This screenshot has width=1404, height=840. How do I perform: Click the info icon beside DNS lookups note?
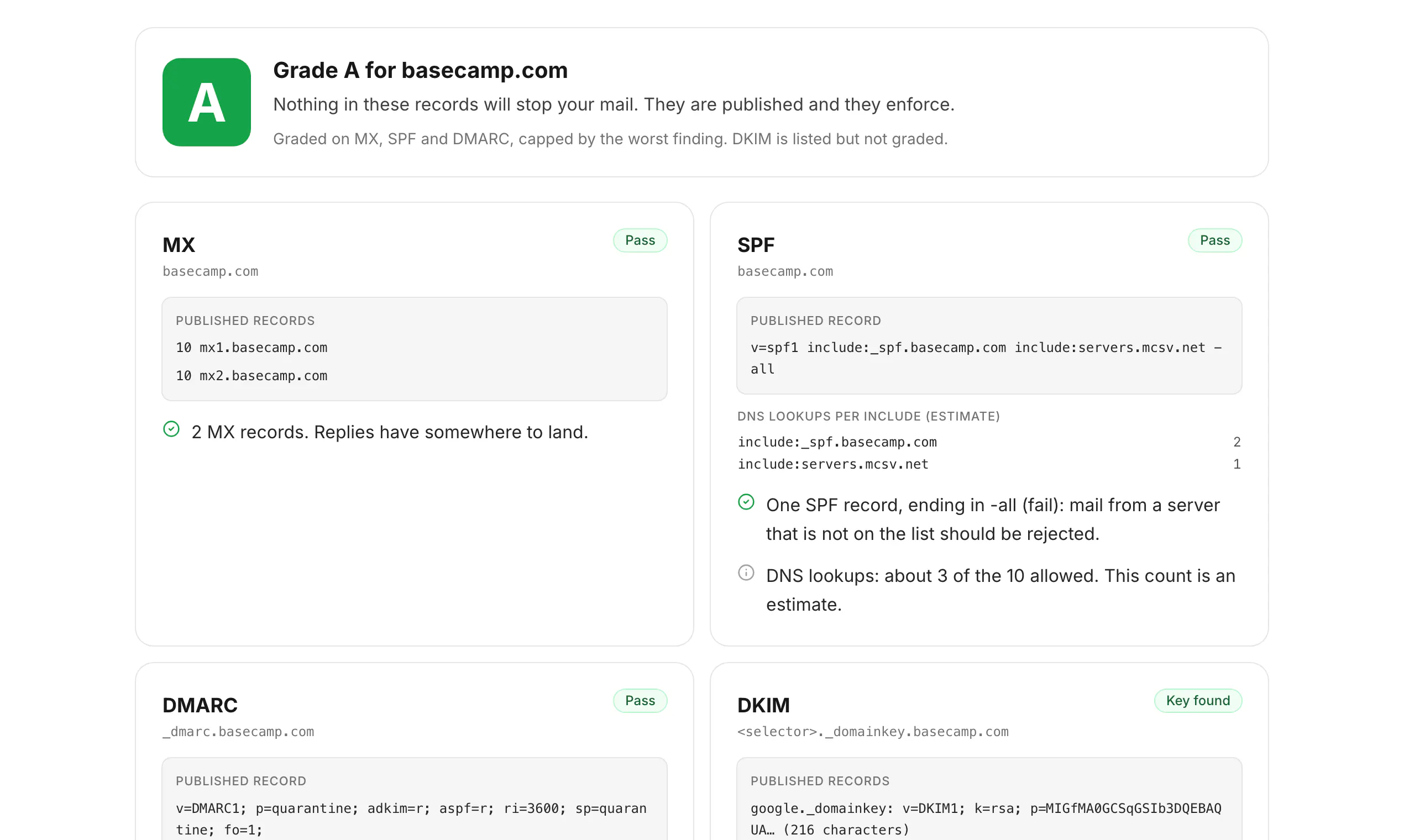(x=746, y=573)
